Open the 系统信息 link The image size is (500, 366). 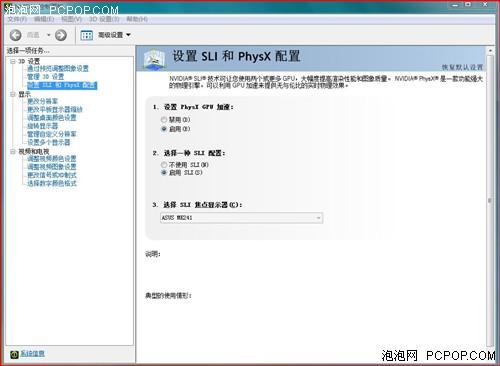(x=32, y=354)
